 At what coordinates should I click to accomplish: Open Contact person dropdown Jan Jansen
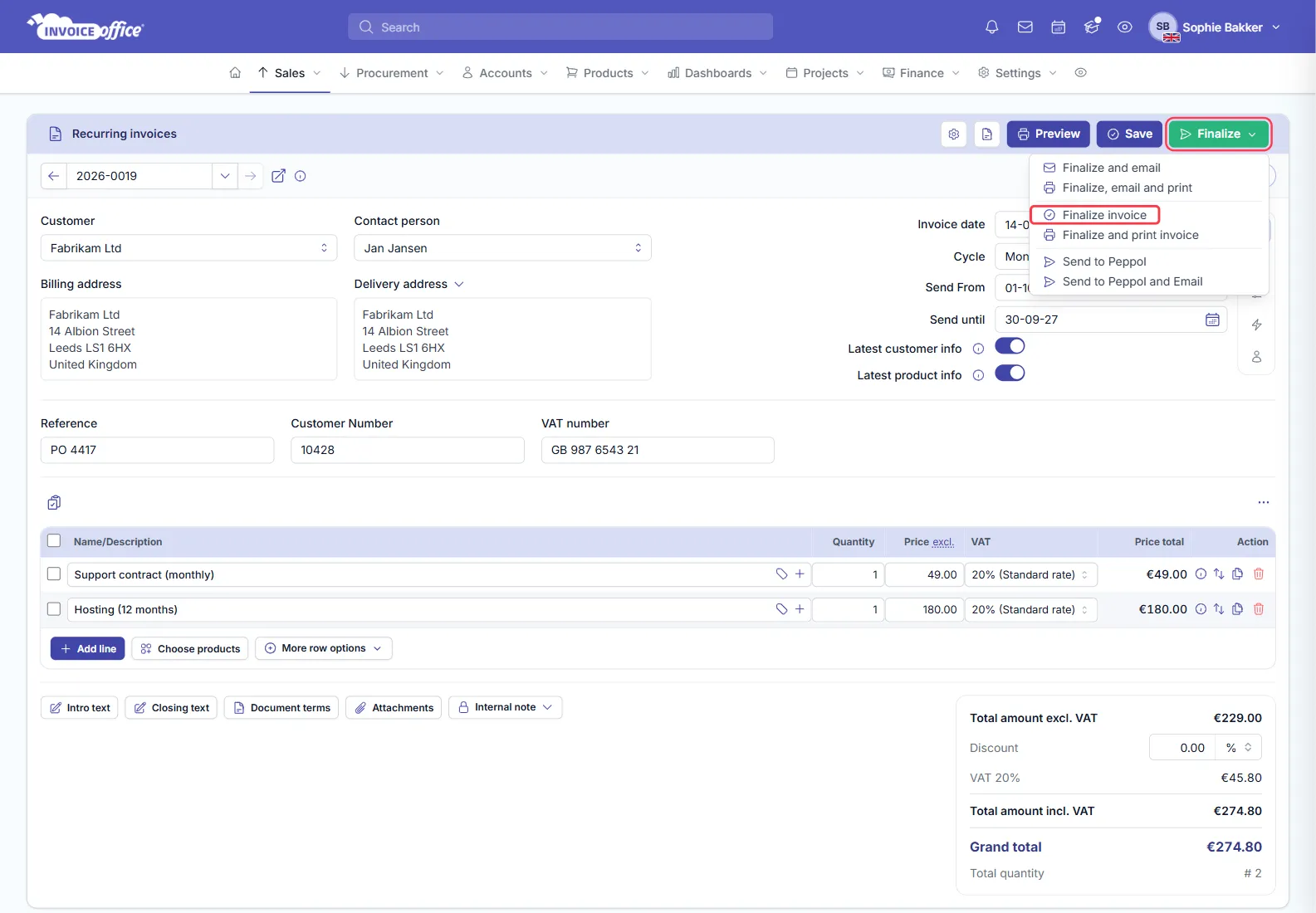[502, 248]
